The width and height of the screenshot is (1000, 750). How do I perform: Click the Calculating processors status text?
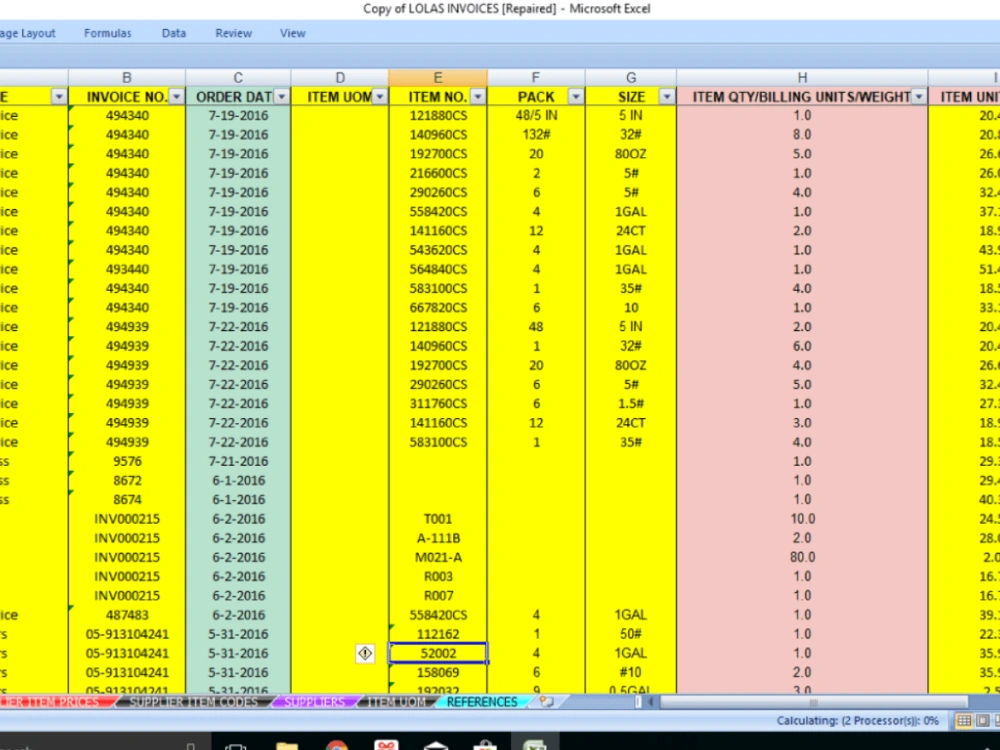pos(857,721)
